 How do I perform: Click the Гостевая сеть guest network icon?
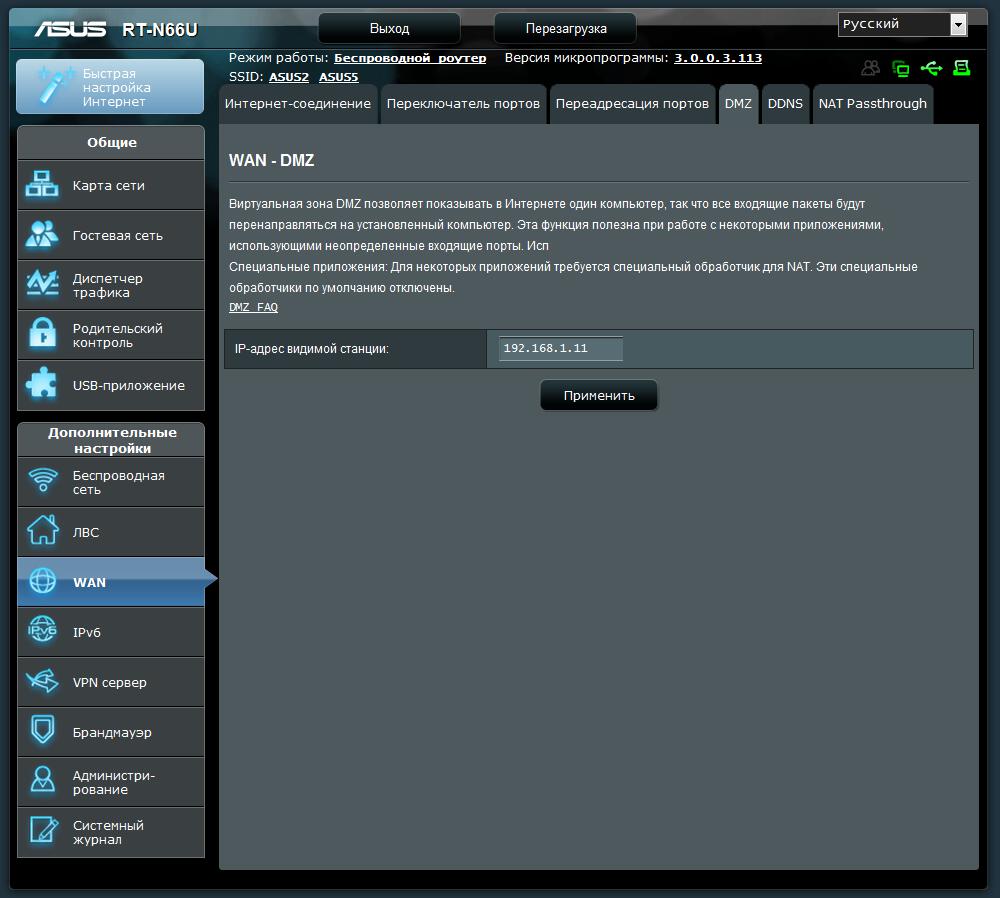[x=42, y=234]
